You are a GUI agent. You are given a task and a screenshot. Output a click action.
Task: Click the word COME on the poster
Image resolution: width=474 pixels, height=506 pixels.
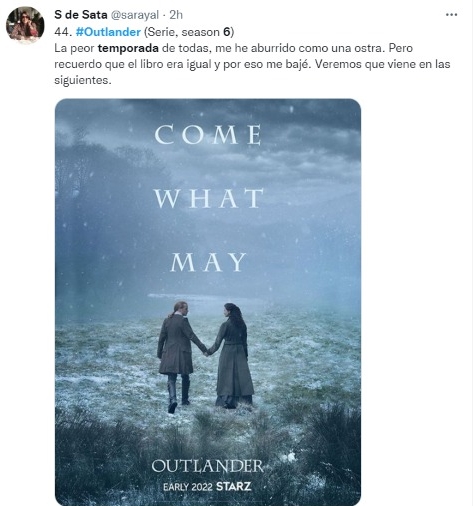[x=208, y=134]
